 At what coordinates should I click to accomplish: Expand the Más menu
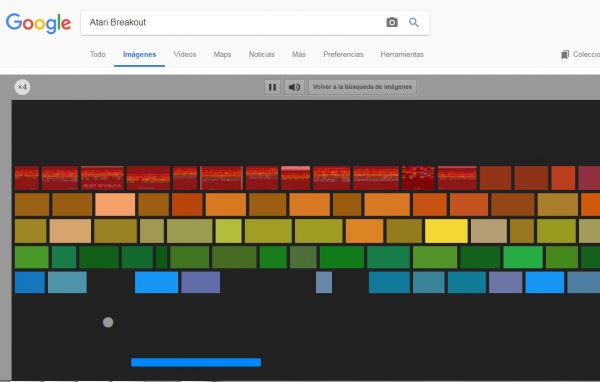click(299, 54)
